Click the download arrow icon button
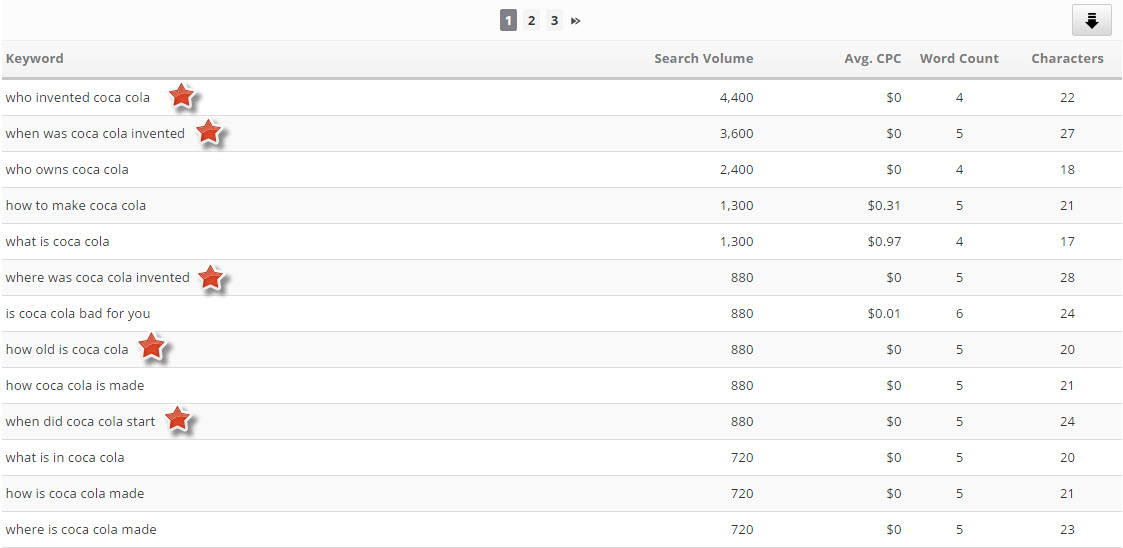Image resolution: width=1123 pixels, height=548 pixels. point(1091,20)
